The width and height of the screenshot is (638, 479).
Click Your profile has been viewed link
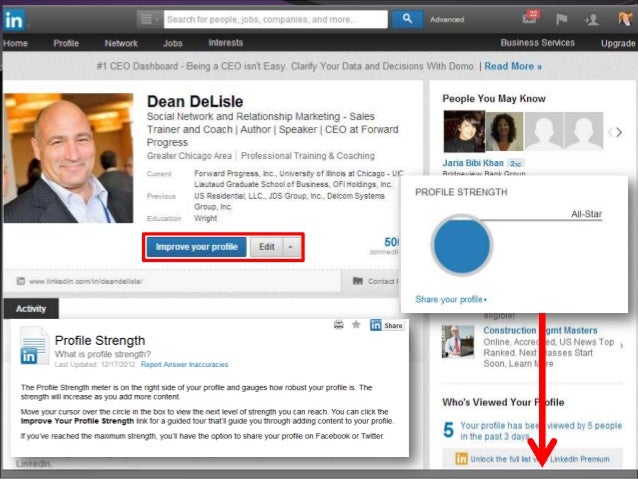tap(541, 431)
